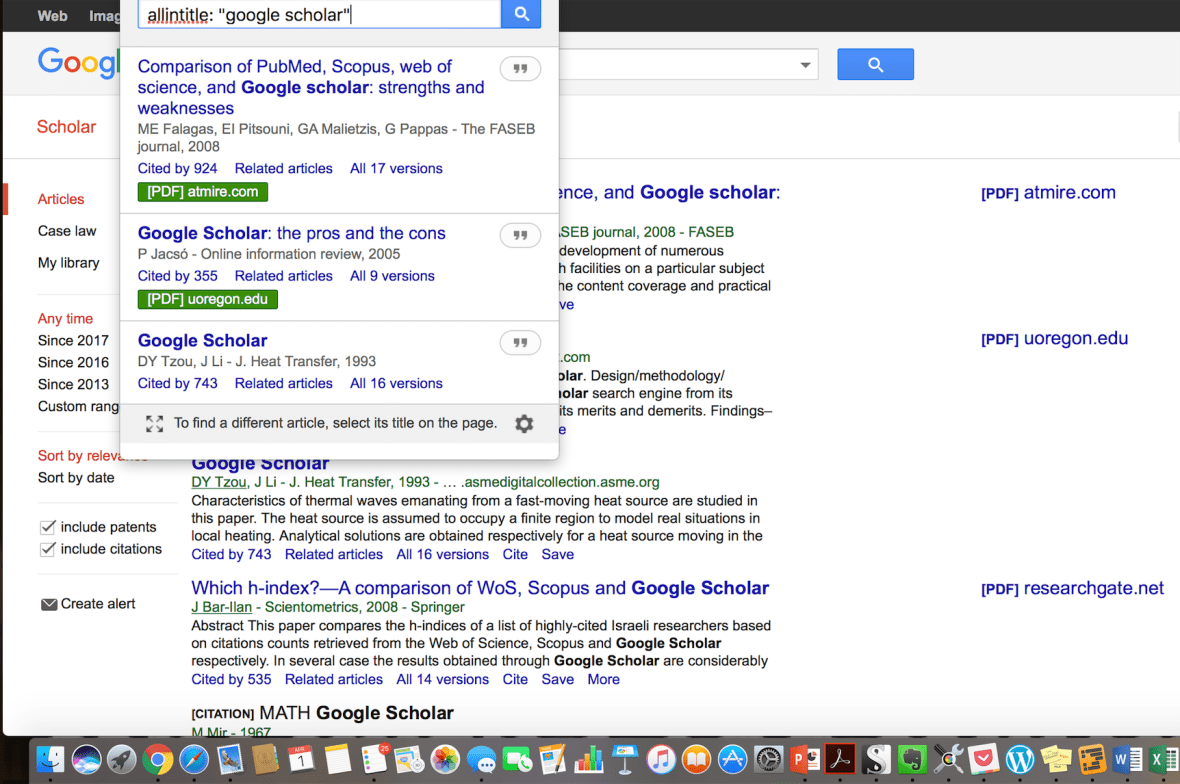Click the quote icon on the pros and cons result
1180x784 pixels.
[520, 235]
